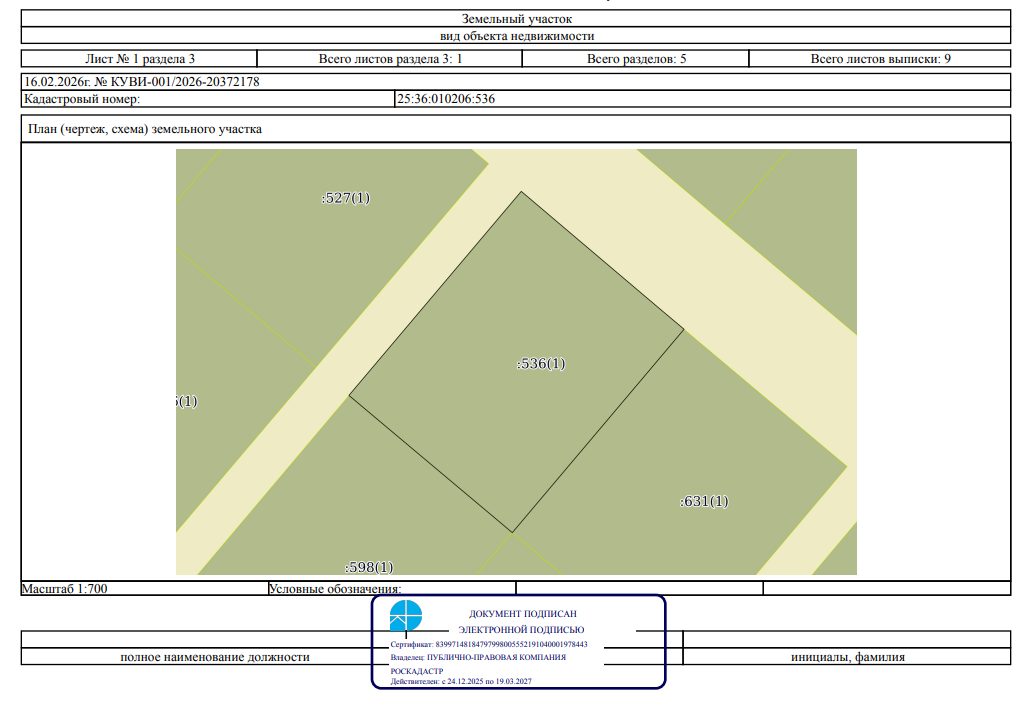This screenshot has height=716, width=1032.
Task: Click the «Всего листов выписки: 9» cell
Action: 880,59
